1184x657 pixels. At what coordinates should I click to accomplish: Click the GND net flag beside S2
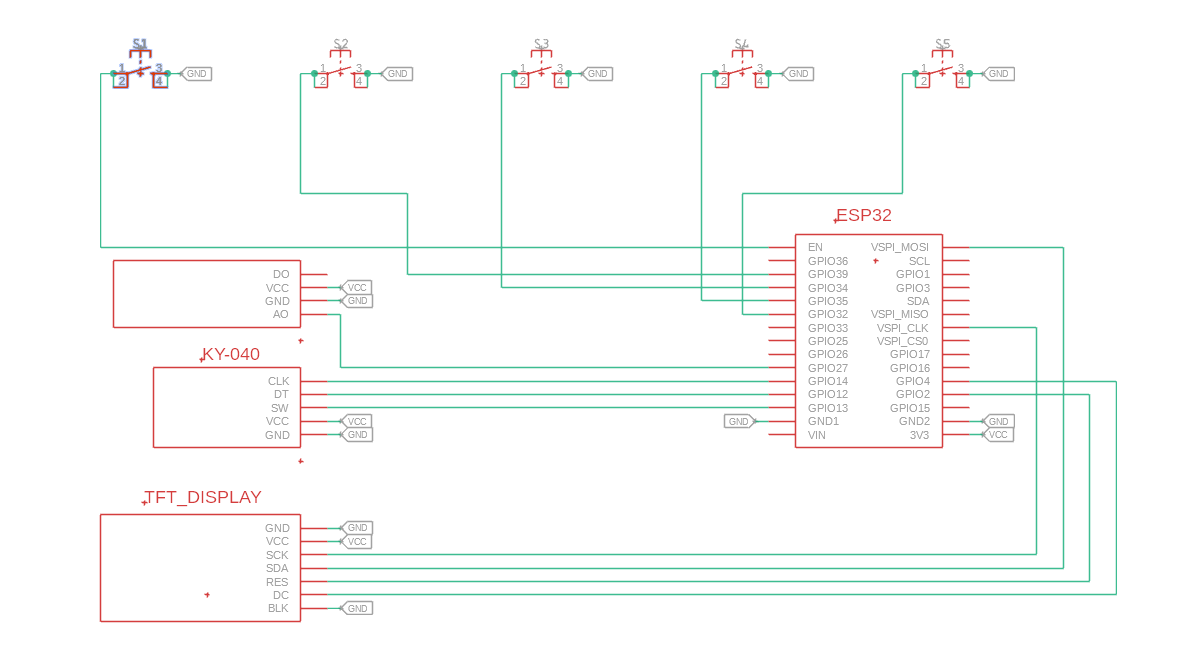[x=397, y=74]
